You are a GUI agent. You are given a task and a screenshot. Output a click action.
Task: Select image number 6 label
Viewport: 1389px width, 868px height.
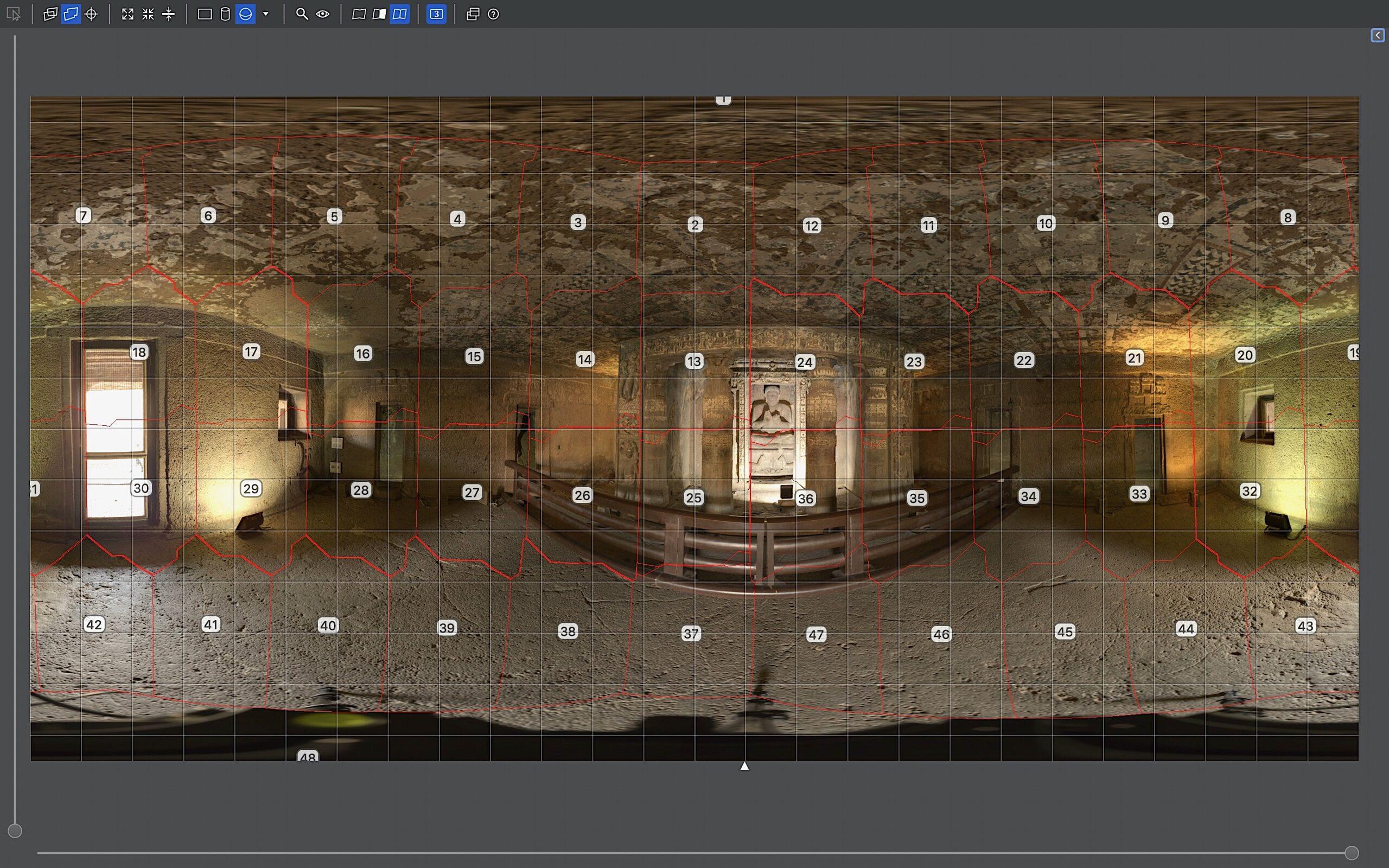[208, 216]
